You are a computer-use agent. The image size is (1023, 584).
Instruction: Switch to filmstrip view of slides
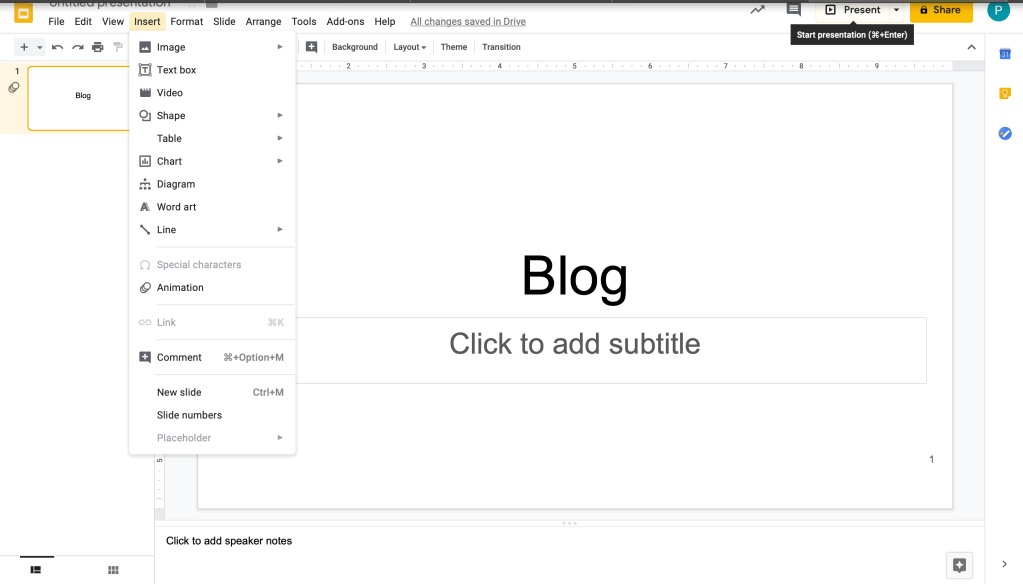click(36, 570)
